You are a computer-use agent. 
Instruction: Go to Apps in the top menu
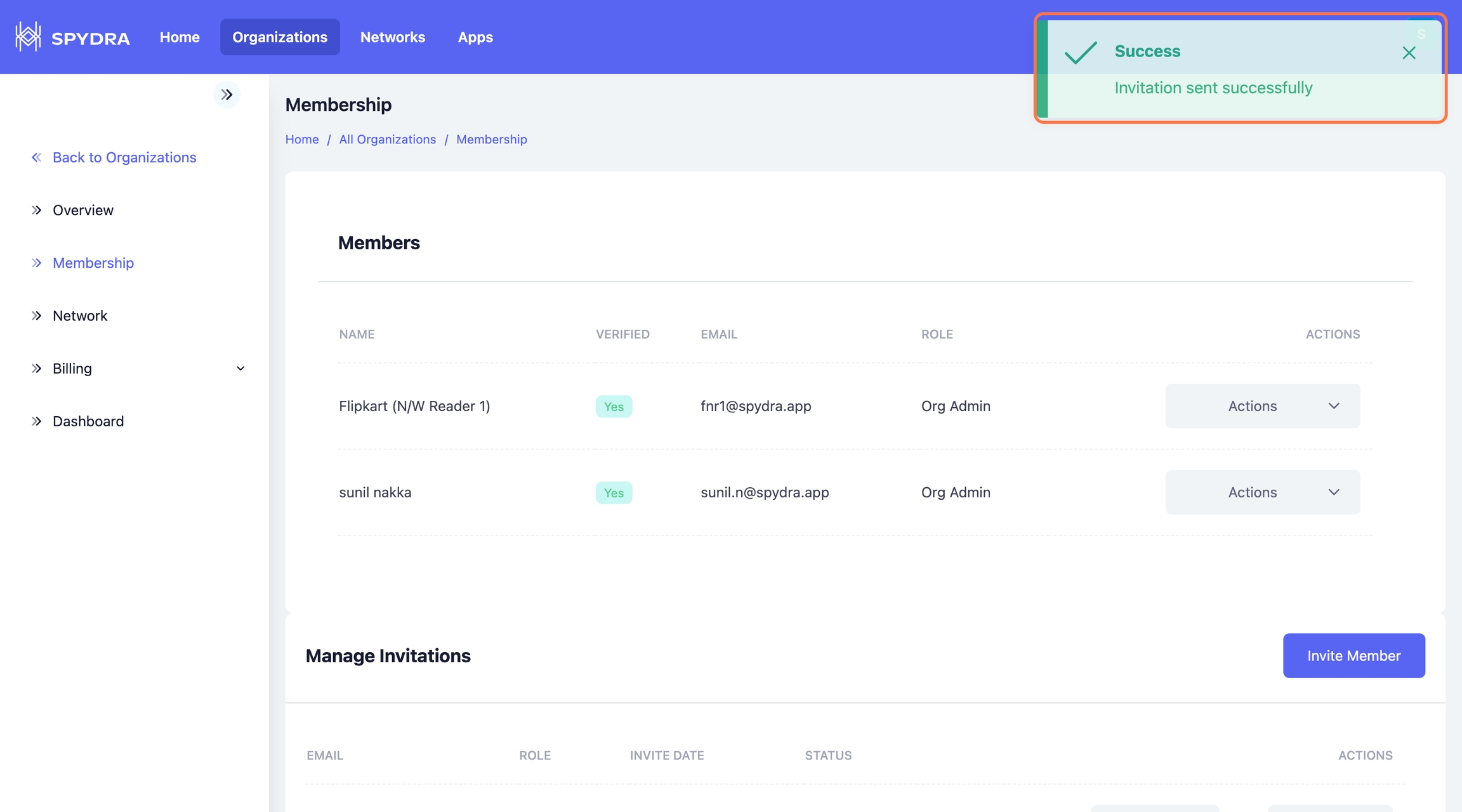(475, 37)
